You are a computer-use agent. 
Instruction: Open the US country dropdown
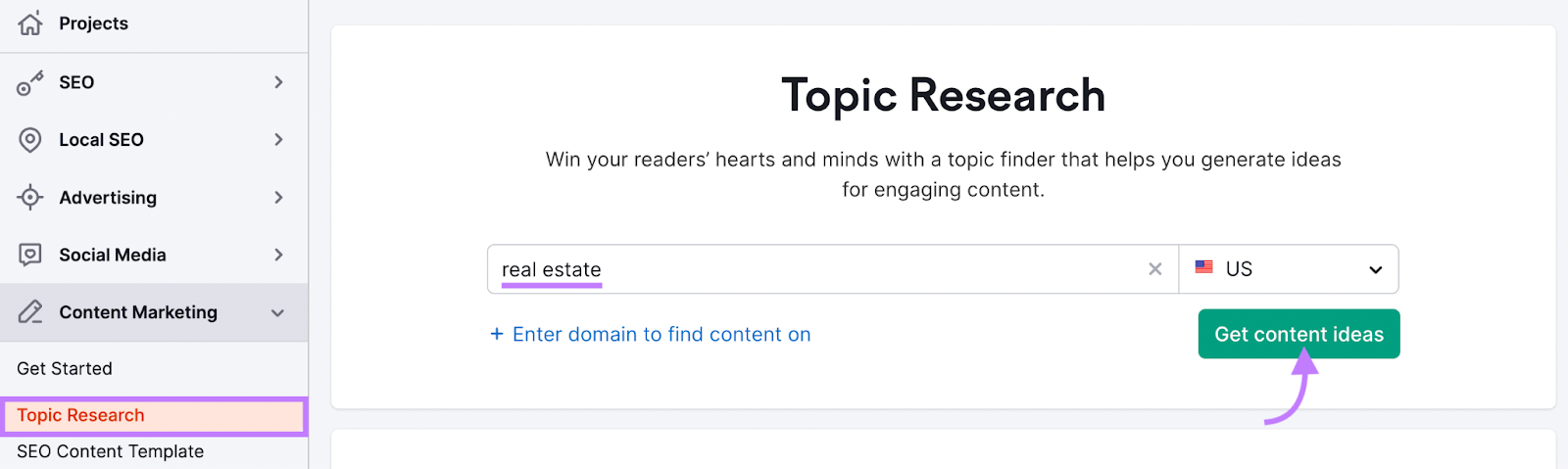click(x=1288, y=269)
